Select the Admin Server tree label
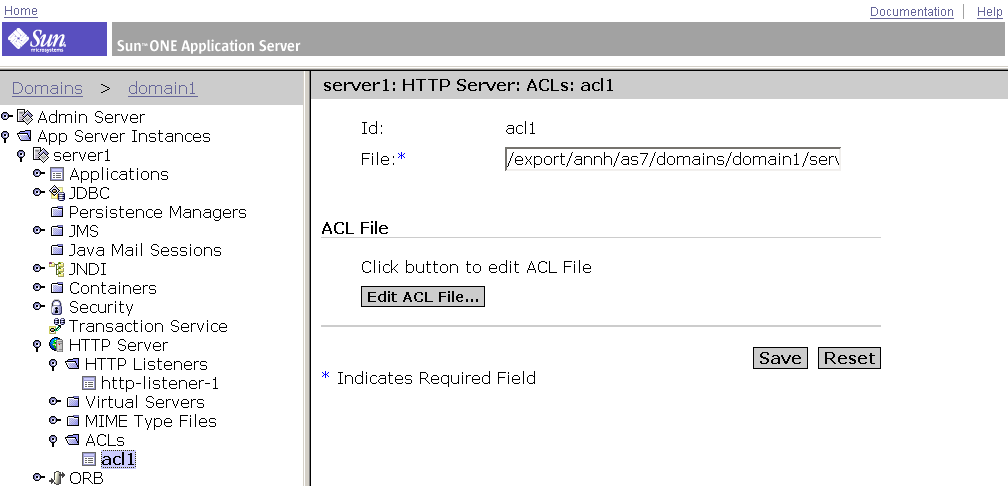The height and width of the screenshot is (486, 1008). 91,117
